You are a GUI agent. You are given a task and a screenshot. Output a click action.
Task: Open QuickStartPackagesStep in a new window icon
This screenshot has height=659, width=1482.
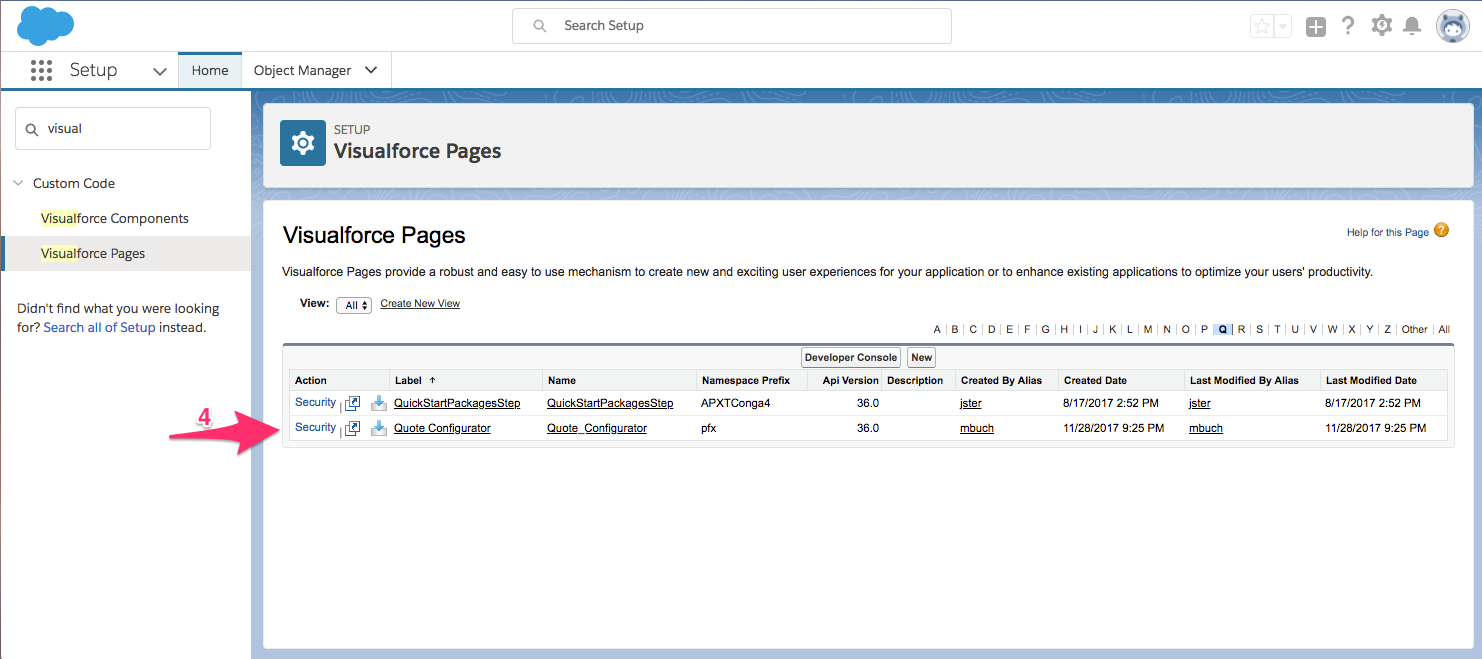coord(352,402)
